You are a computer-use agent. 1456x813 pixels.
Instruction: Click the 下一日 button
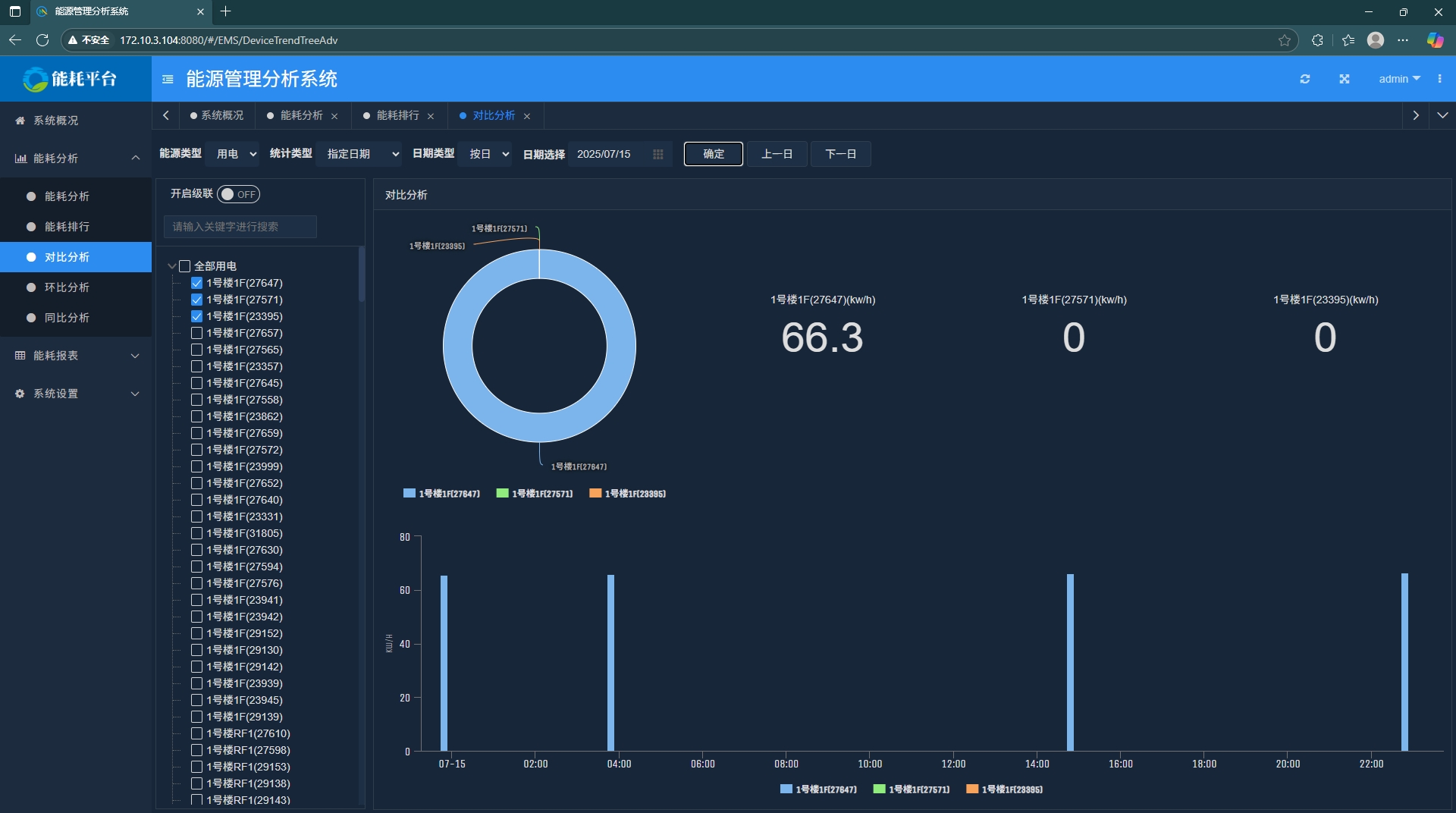point(840,154)
